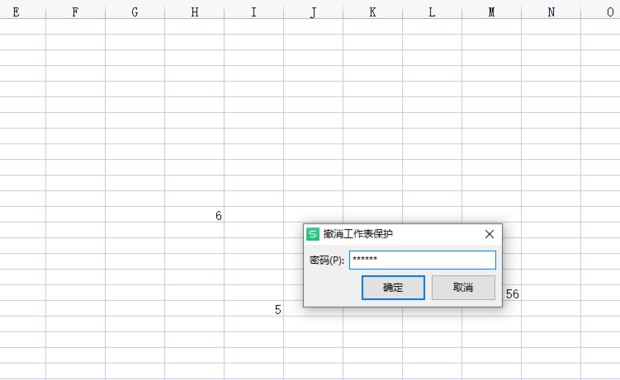Select column J header

313,12
